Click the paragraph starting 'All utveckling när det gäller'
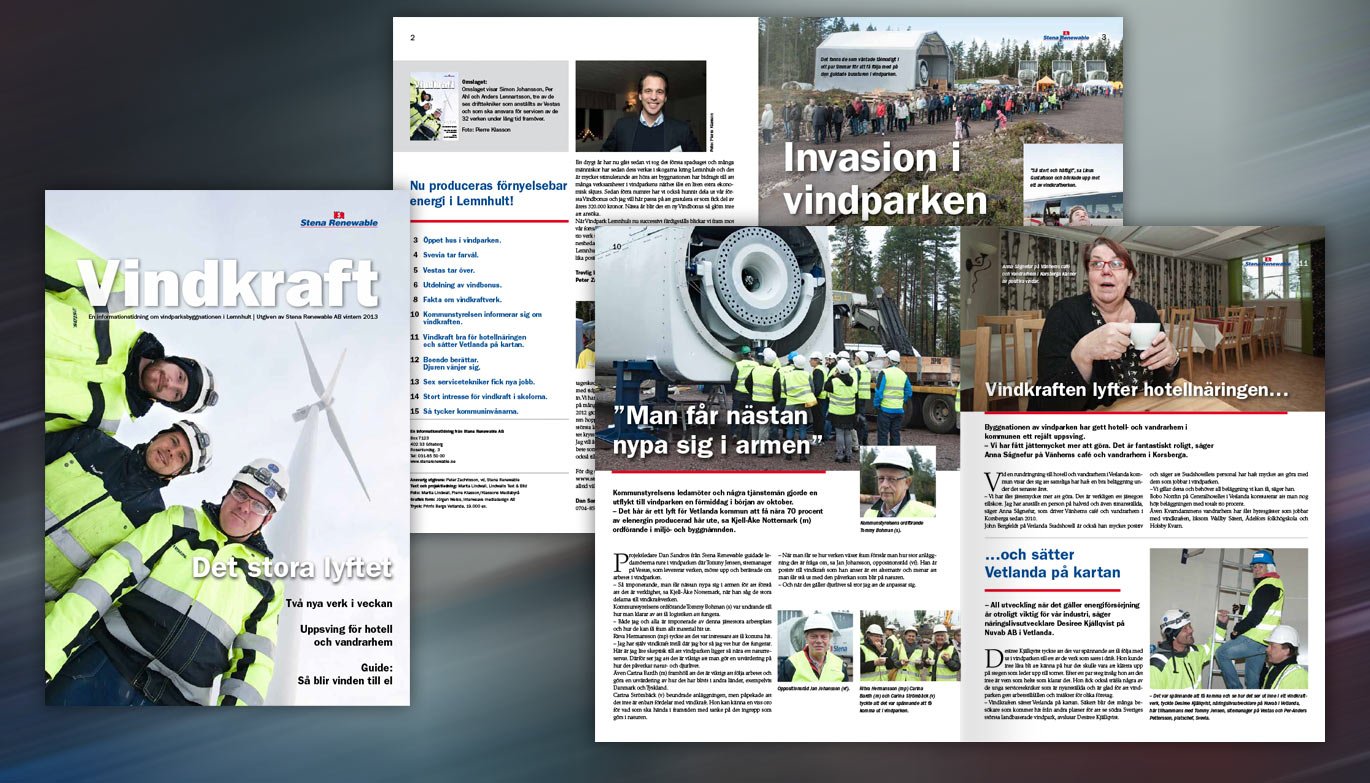 [1062, 619]
